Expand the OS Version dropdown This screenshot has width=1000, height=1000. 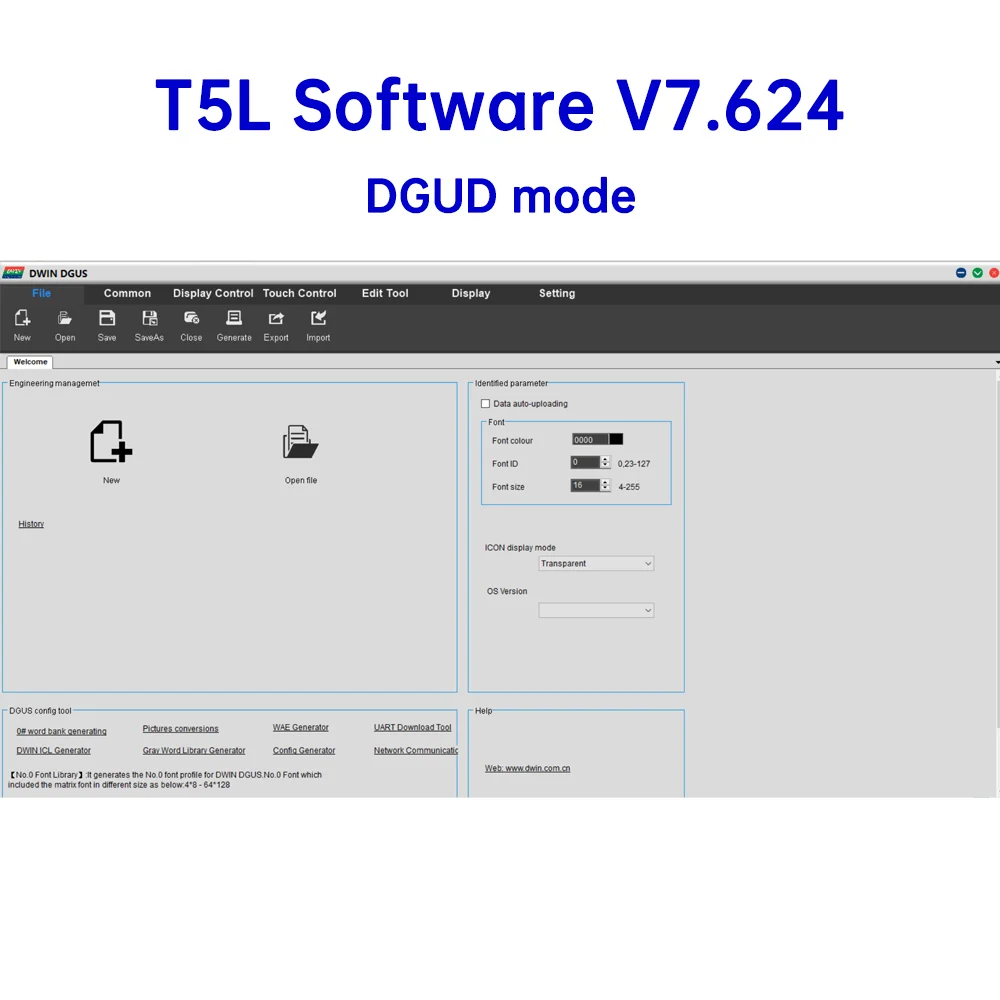coord(596,610)
